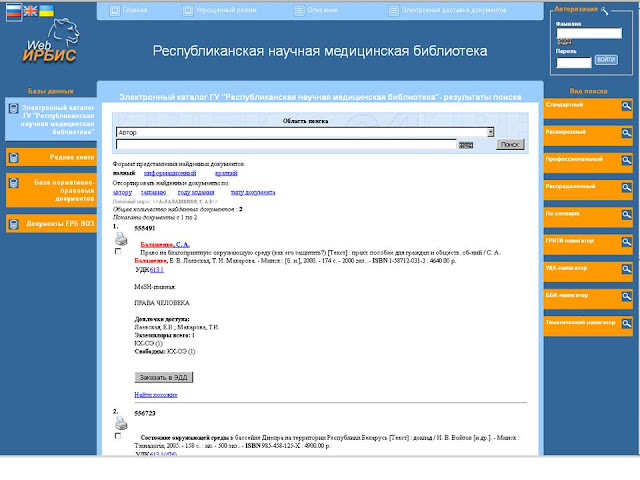Click database icon beside Электронный каталог
Viewport: 640px width, 480px height.
coord(13,108)
